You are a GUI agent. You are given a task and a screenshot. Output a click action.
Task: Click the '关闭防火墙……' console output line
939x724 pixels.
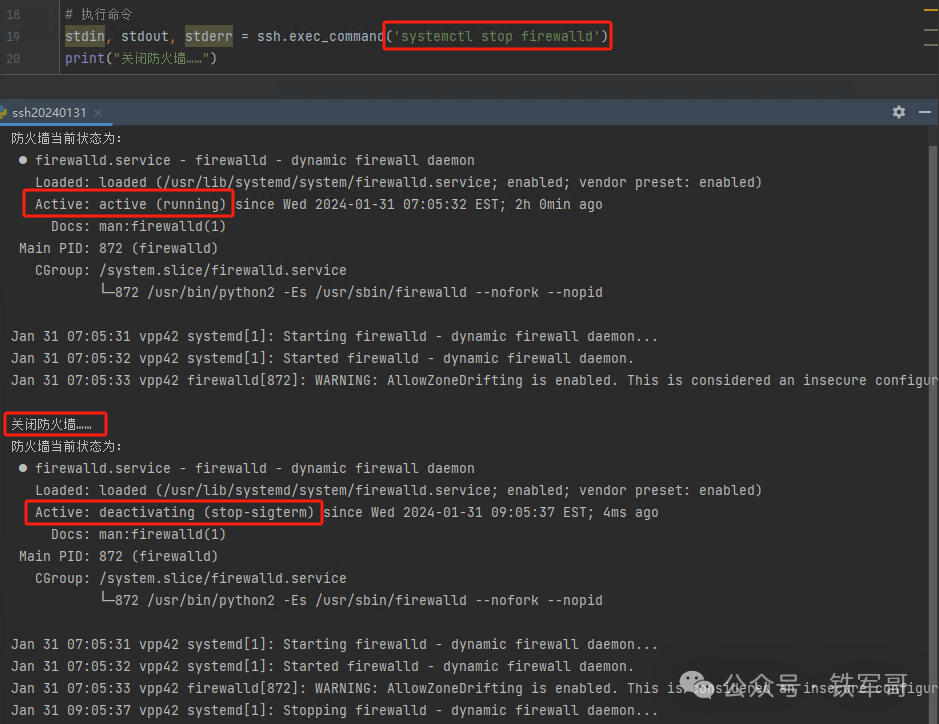coord(52,425)
